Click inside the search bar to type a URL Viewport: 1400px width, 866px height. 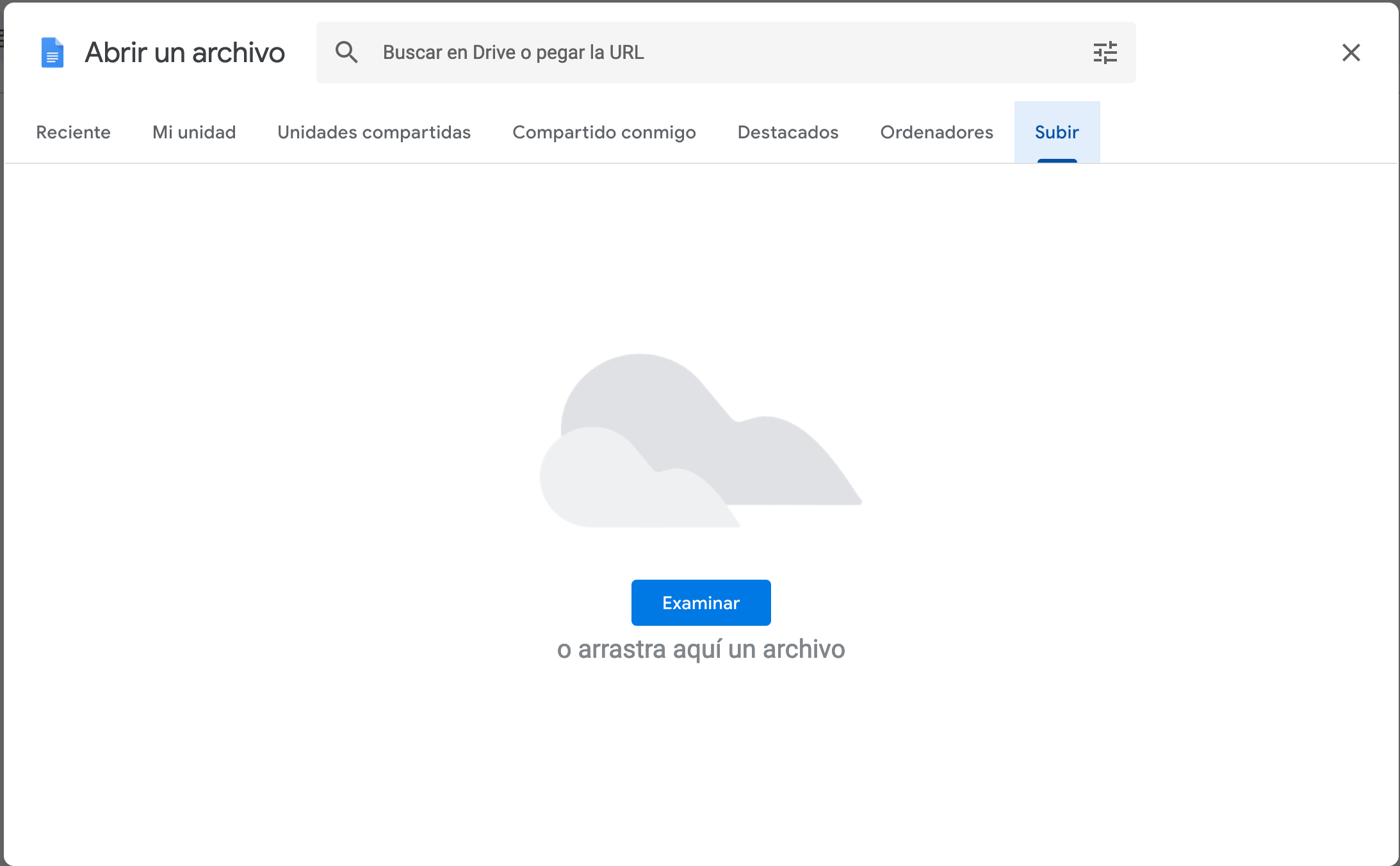(640, 53)
